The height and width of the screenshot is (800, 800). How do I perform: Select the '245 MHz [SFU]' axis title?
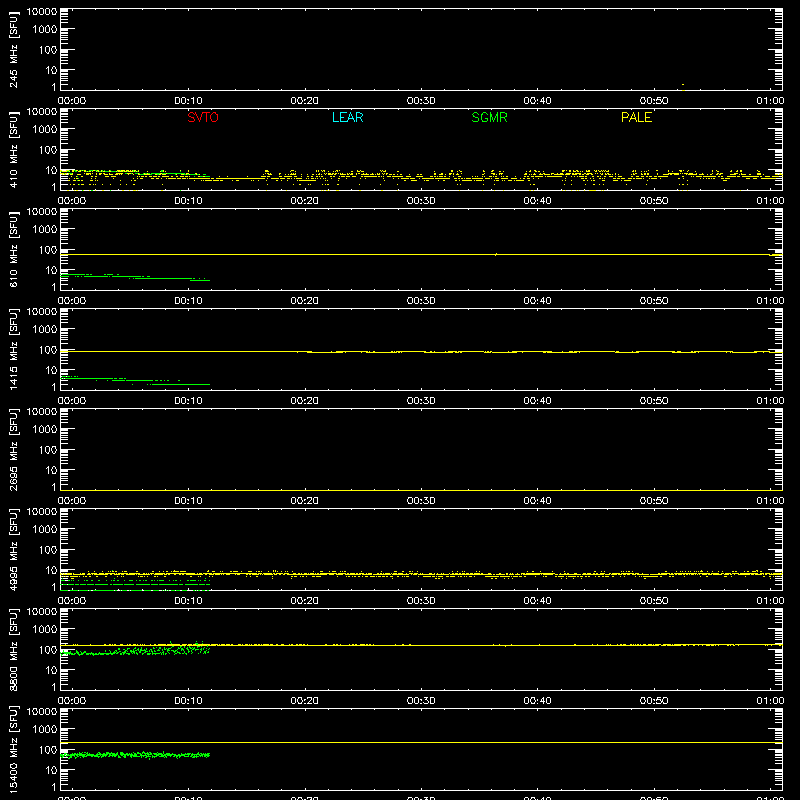click(13, 49)
